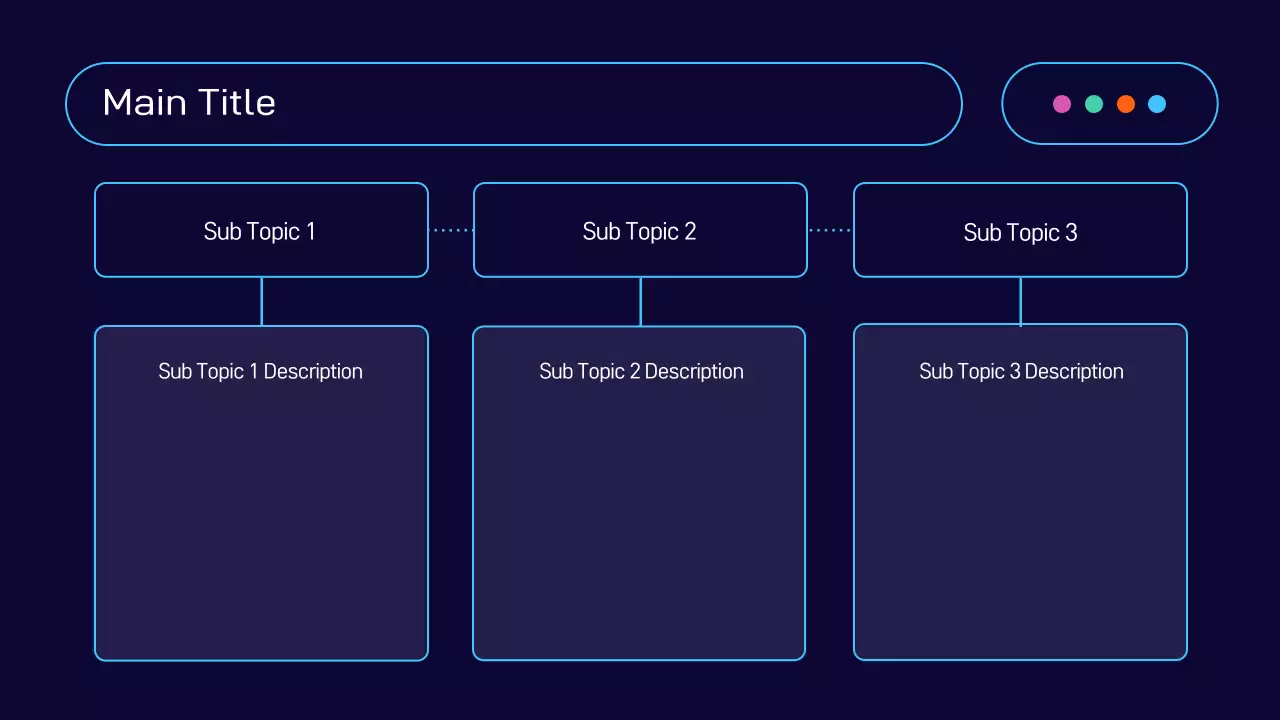Select the vertical line below Sub Topic 1

[262, 301]
